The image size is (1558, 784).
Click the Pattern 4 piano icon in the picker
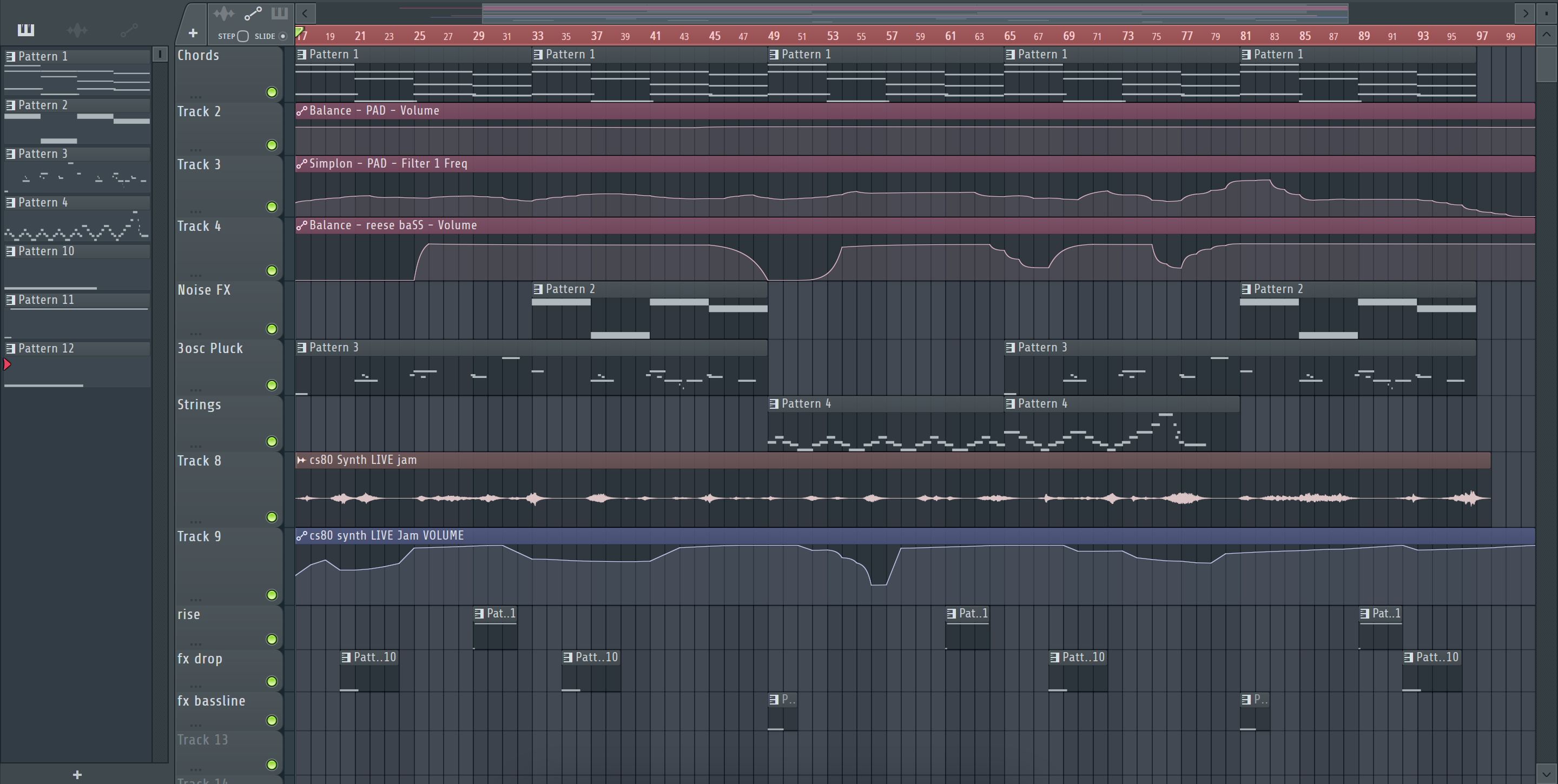coord(10,203)
